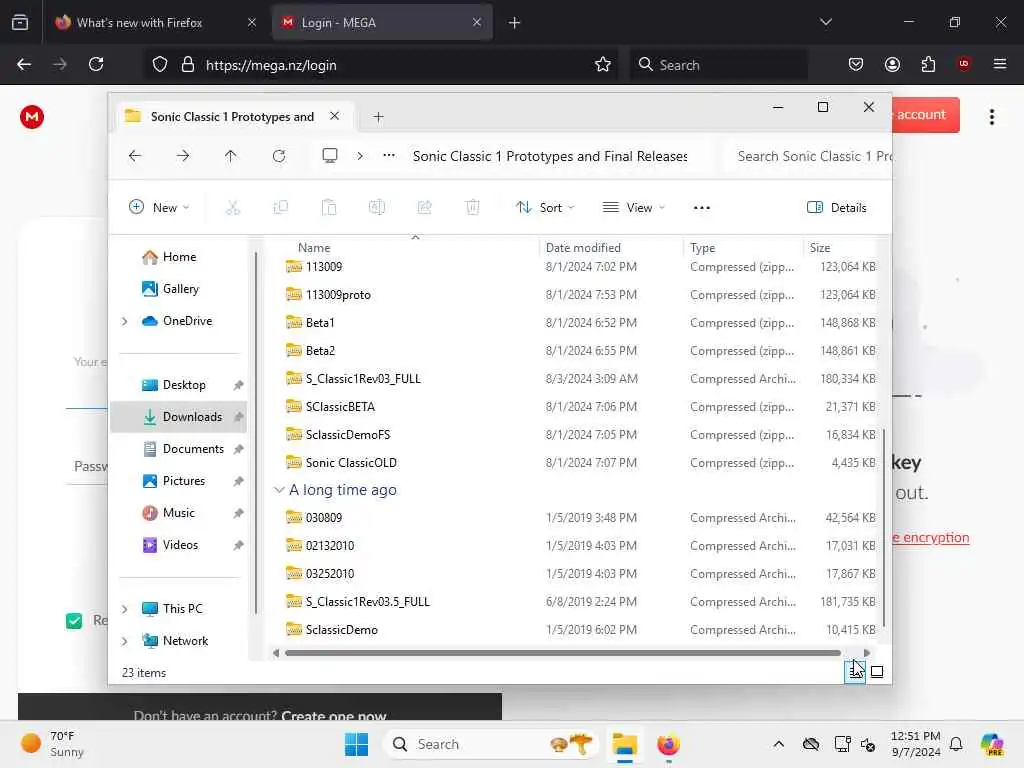Image resolution: width=1024 pixels, height=768 pixels.
Task: Bookmark this page with the star icon
Action: click(x=603, y=64)
